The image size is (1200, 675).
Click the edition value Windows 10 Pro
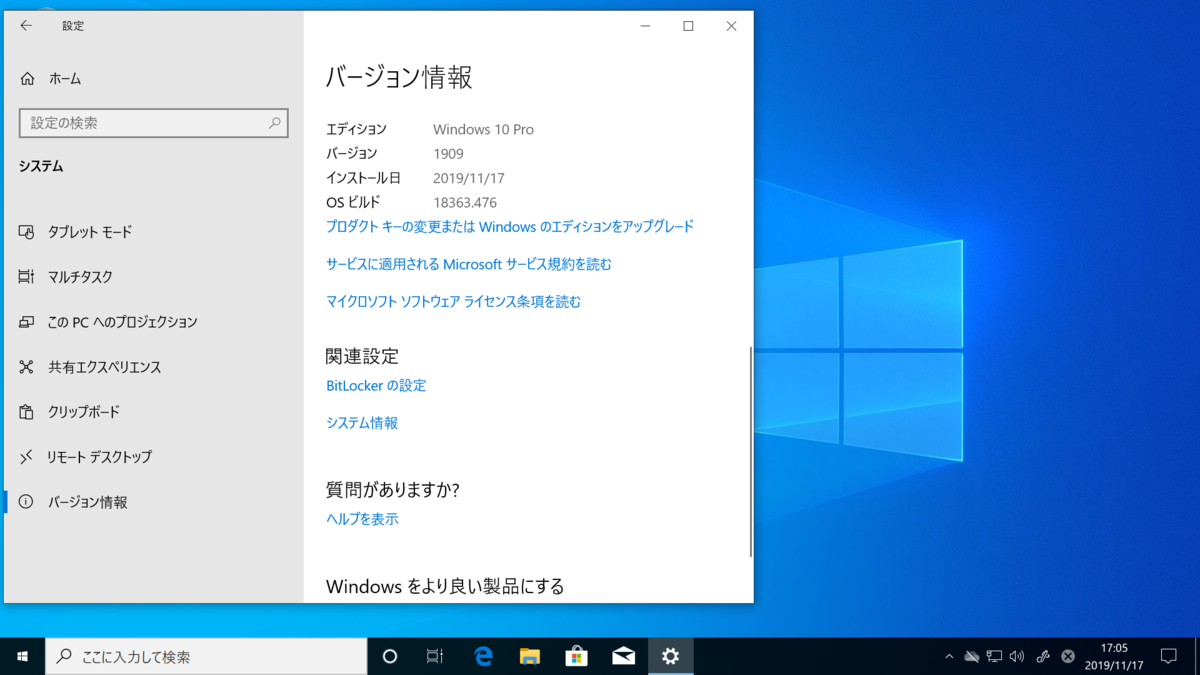click(x=483, y=130)
